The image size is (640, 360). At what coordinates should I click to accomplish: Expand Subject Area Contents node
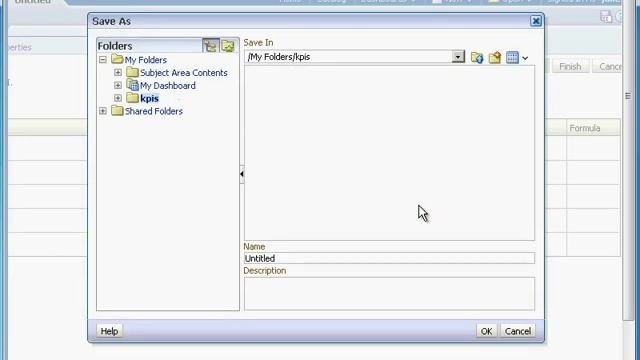coord(118,73)
